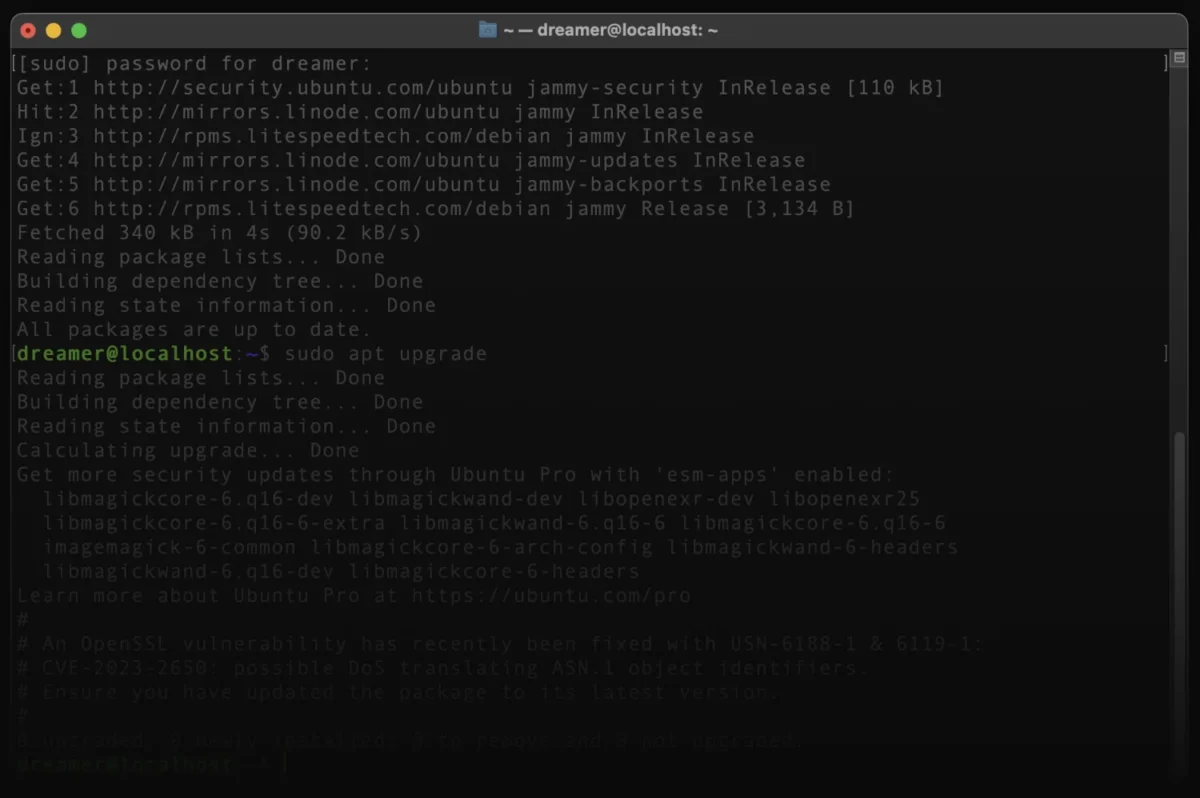Click the 'Hit:2' mirrors.linode.com jammy line

(x=360, y=112)
